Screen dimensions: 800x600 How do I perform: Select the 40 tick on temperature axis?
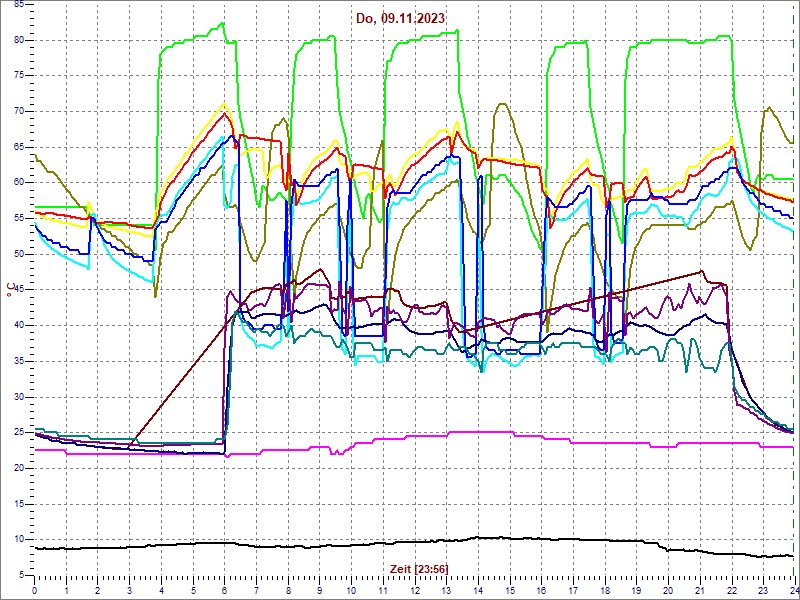coord(18,326)
